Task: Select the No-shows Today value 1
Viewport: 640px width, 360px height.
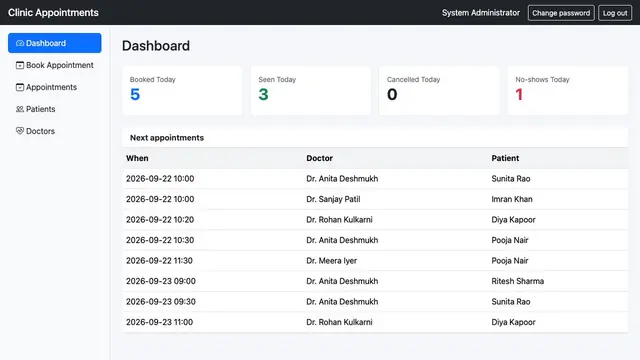Action: tap(519, 95)
